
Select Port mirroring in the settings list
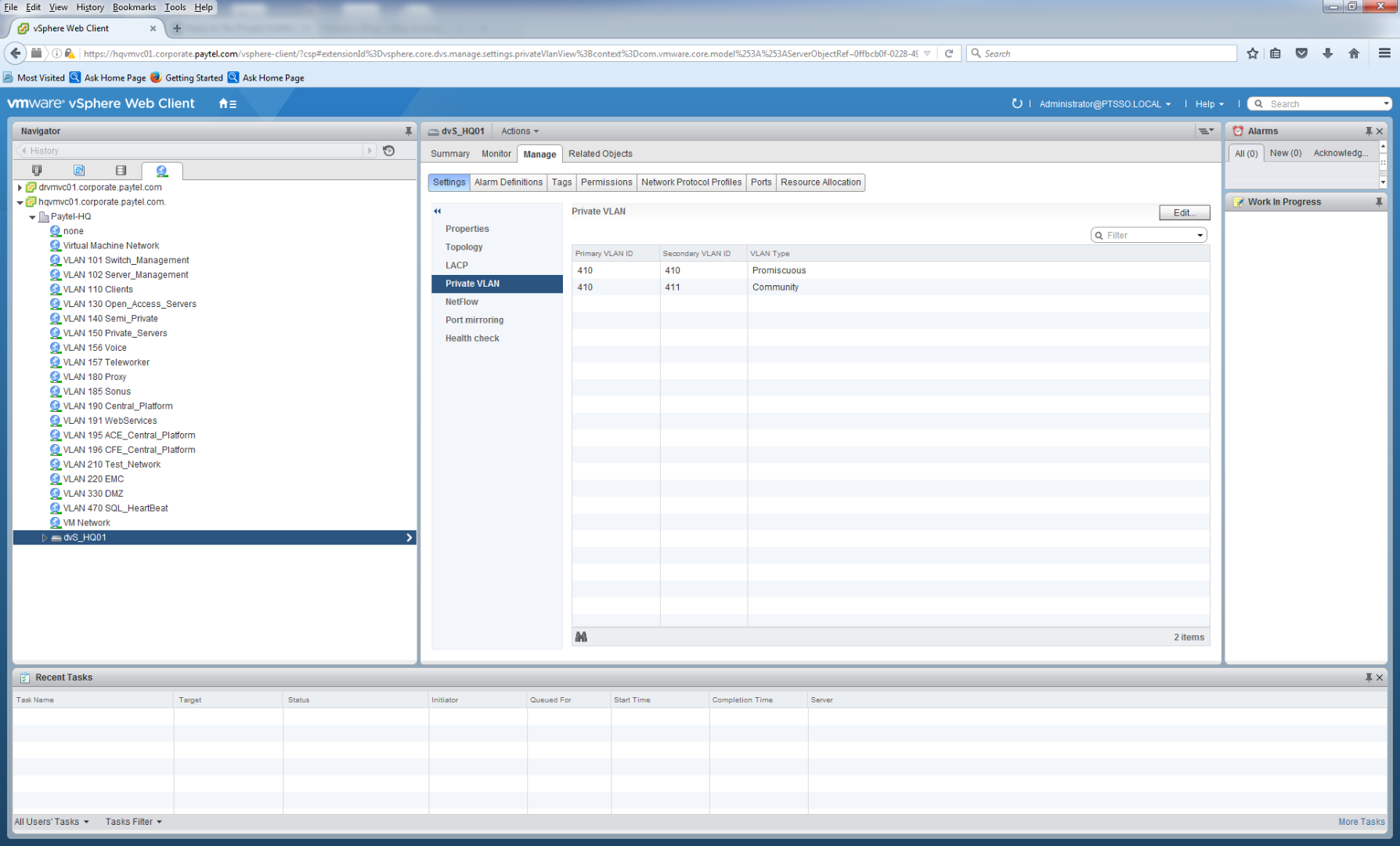(x=497, y=320)
